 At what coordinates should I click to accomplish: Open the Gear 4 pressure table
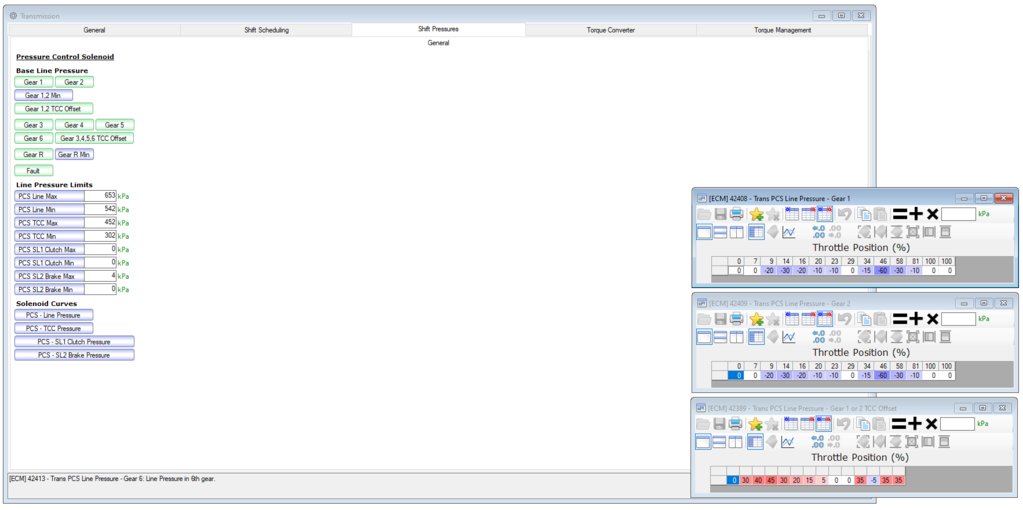point(74,125)
